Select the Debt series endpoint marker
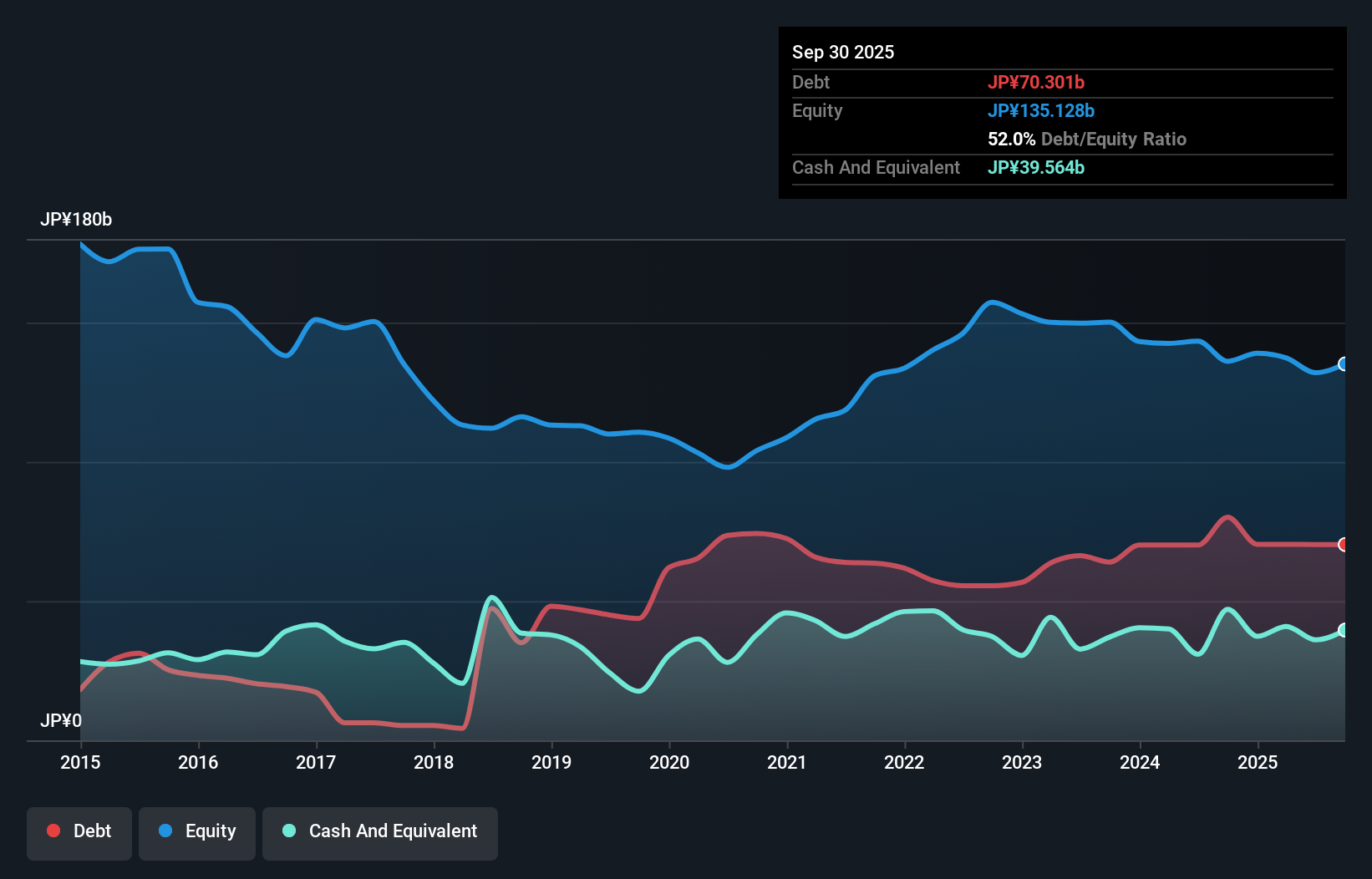 1343,544
